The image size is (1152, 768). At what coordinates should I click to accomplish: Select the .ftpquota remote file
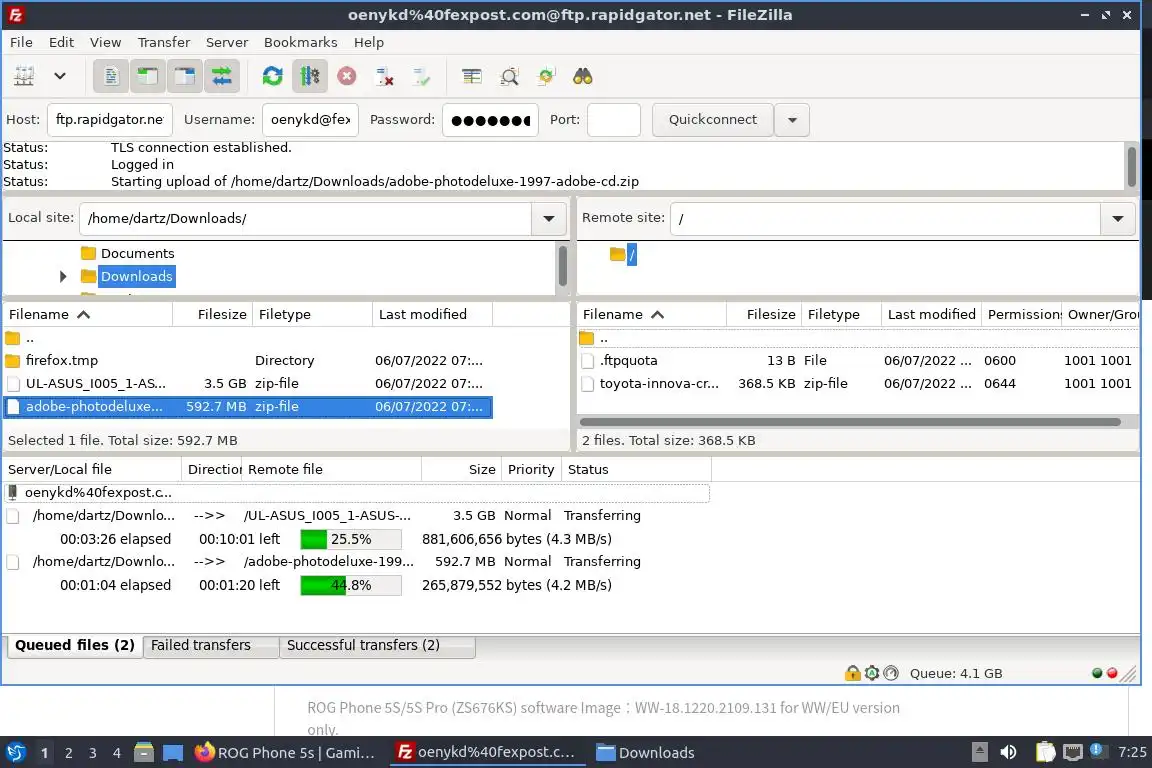point(857,361)
